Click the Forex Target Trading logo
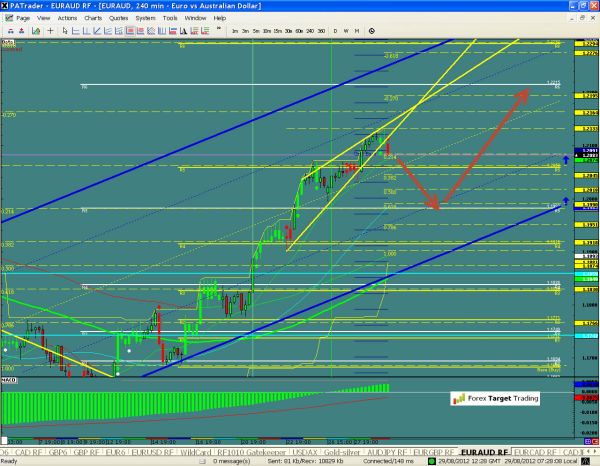600x466 pixels. click(494, 399)
